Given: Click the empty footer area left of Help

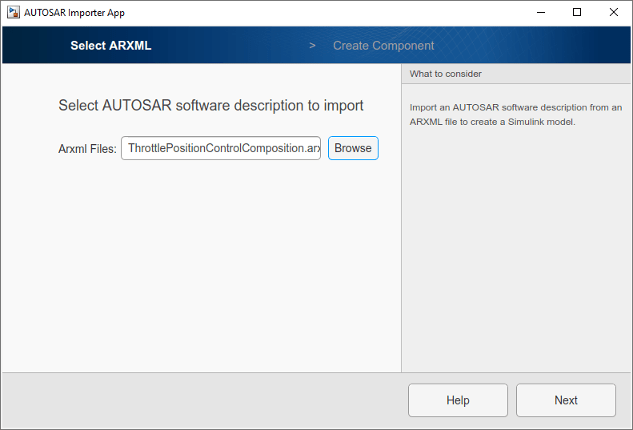Looking at the screenshot, I should click(x=200, y=400).
